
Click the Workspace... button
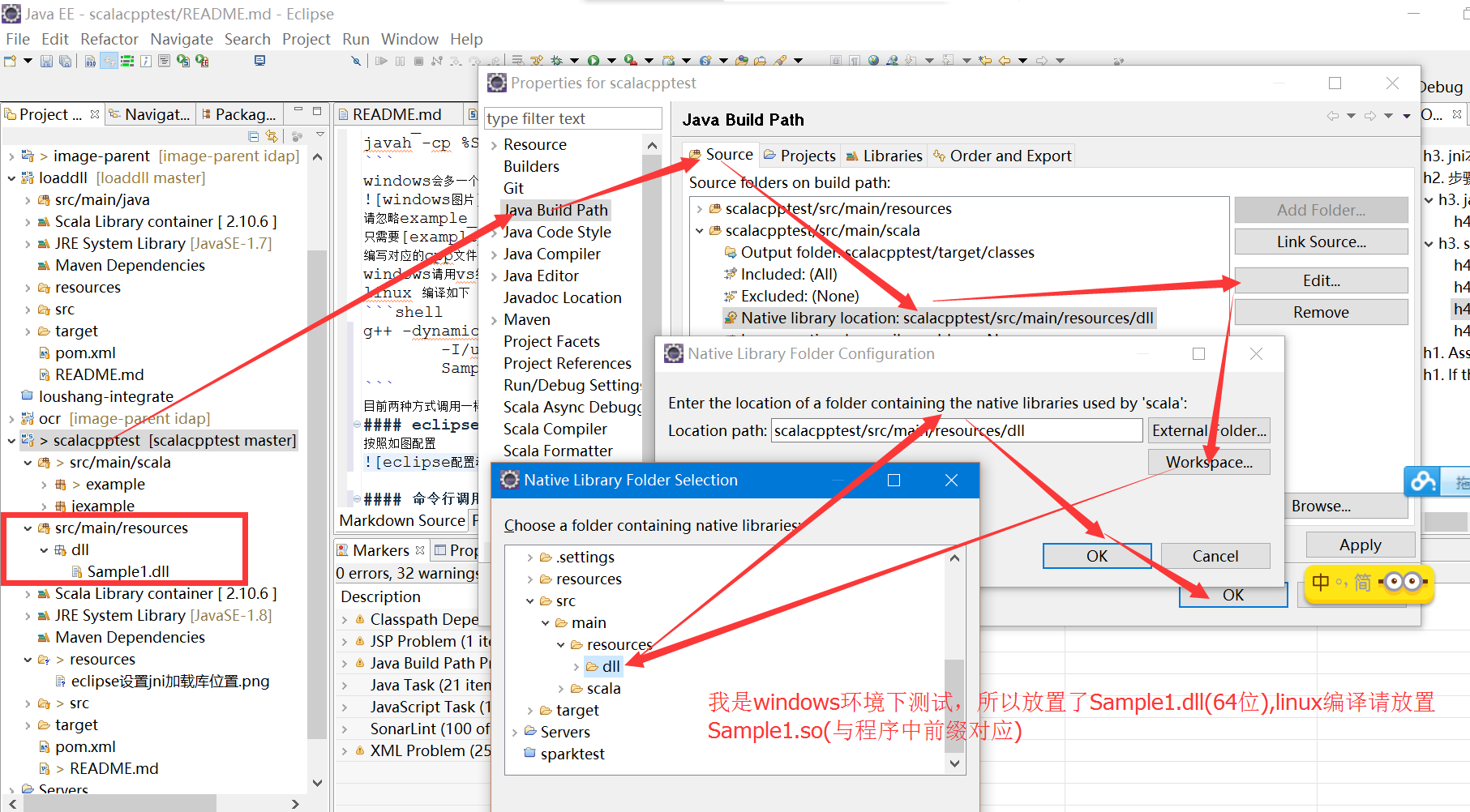point(1209,462)
